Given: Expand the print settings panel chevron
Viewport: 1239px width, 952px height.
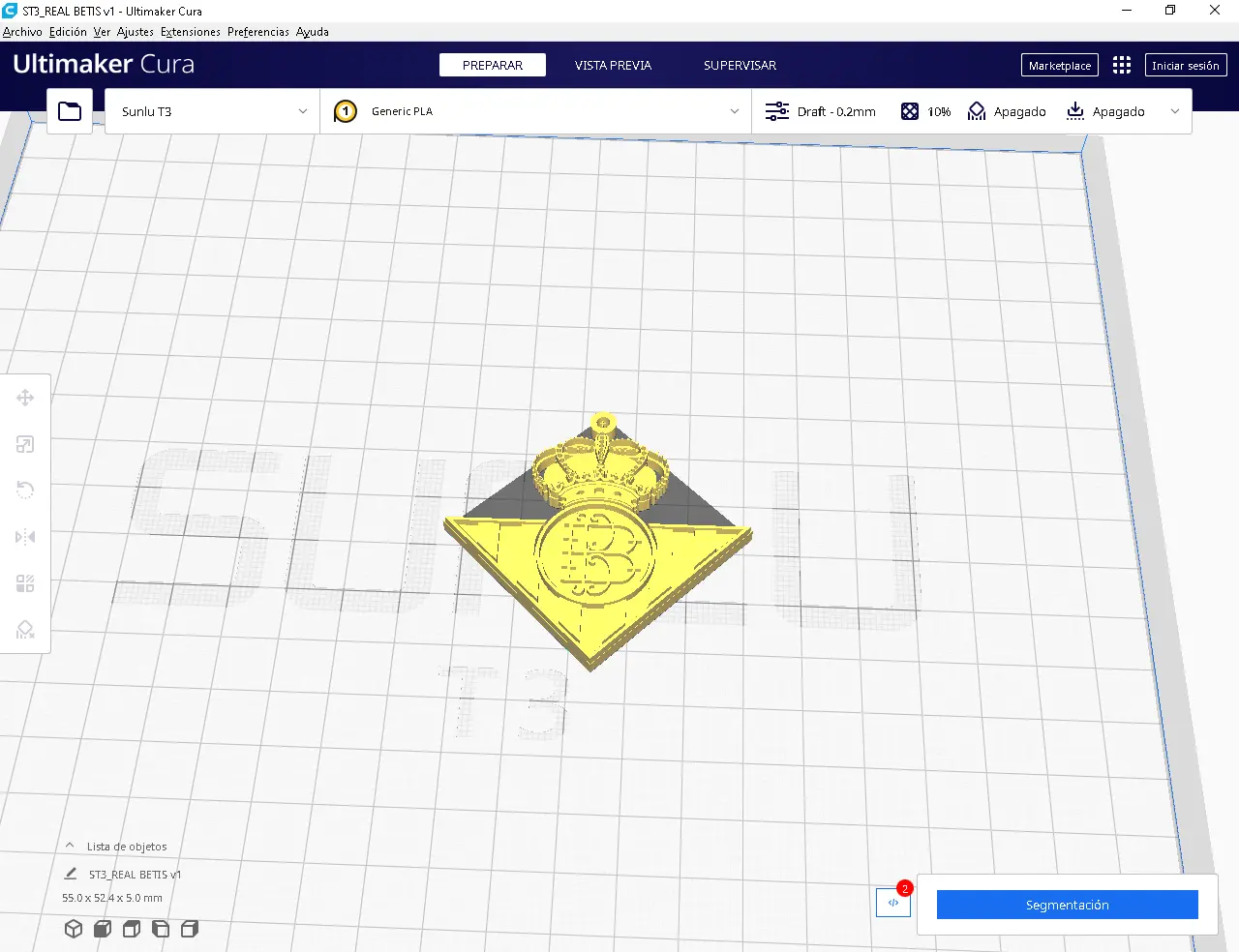Looking at the screenshot, I should click(1175, 111).
